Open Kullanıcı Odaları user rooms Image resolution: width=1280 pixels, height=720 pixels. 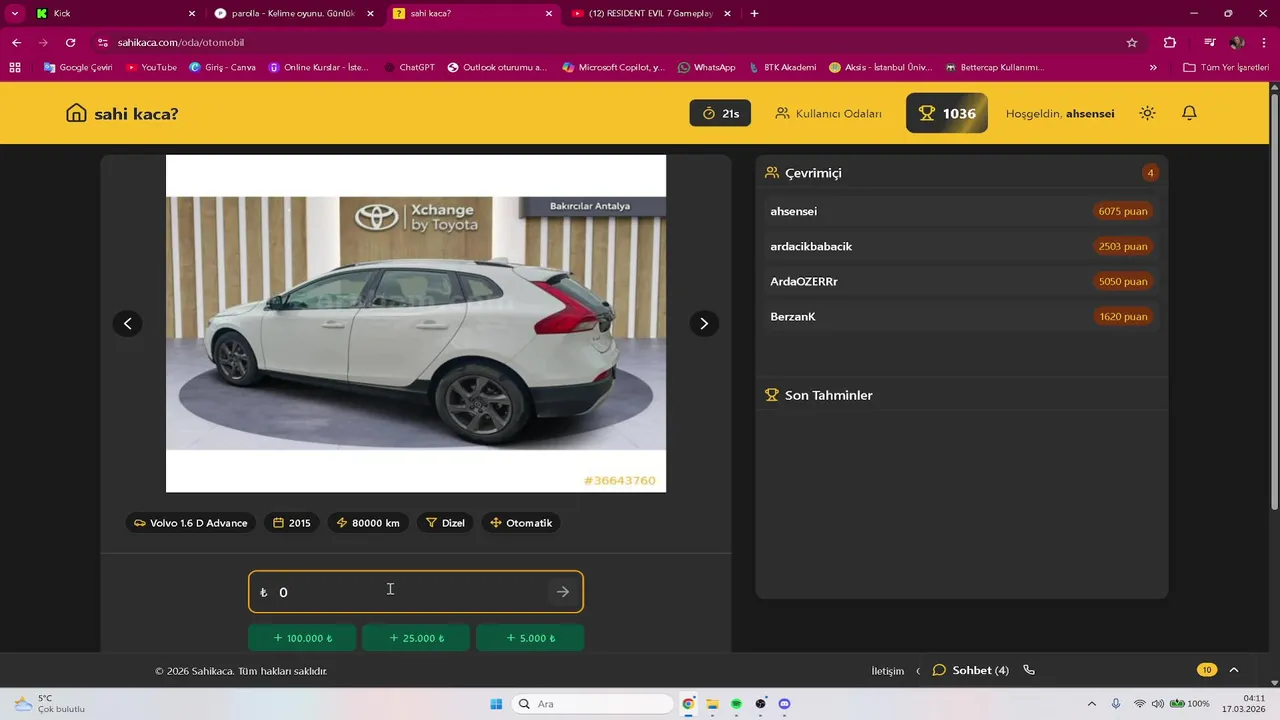click(x=829, y=114)
